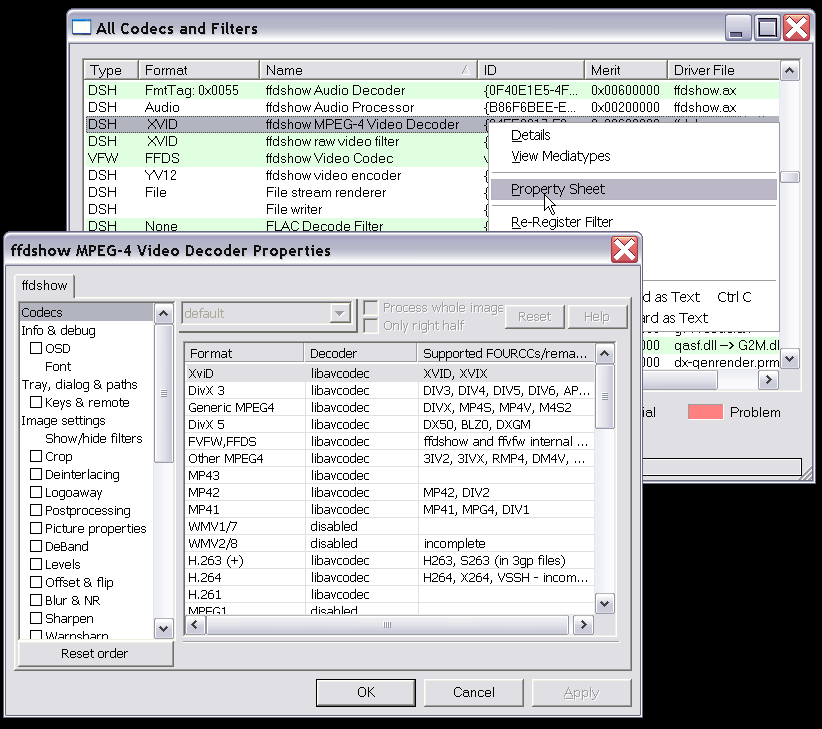Image resolution: width=822 pixels, height=729 pixels.
Task: Click the All Codecs and Filters window icon
Action: [81, 27]
